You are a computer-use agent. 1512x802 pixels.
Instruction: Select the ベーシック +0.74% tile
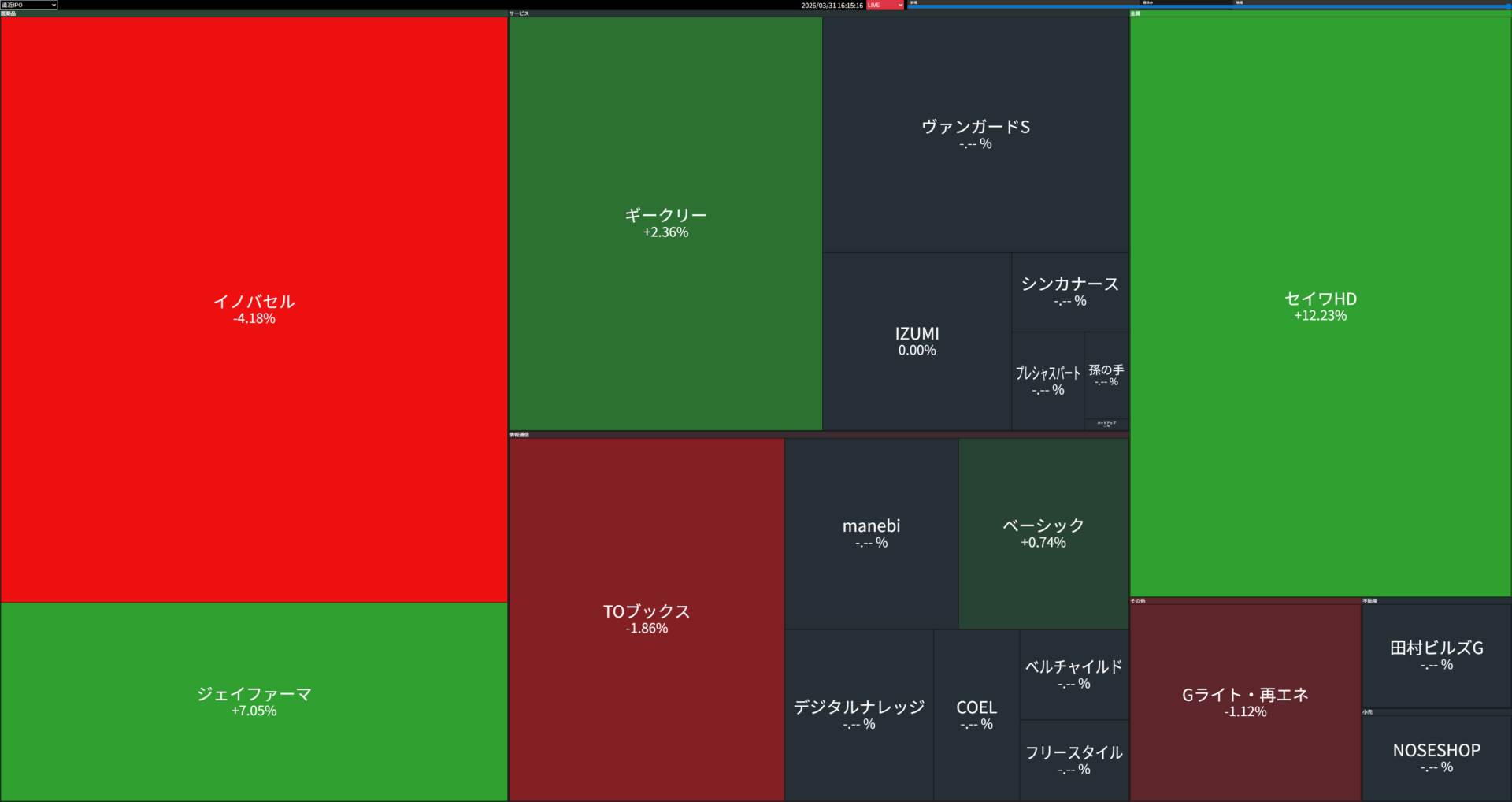pos(1043,533)
